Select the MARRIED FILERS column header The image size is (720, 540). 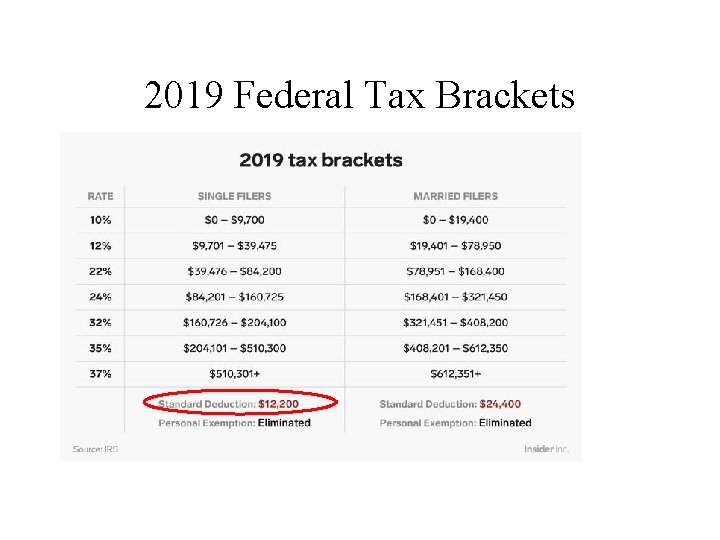(x=455, y=196)
